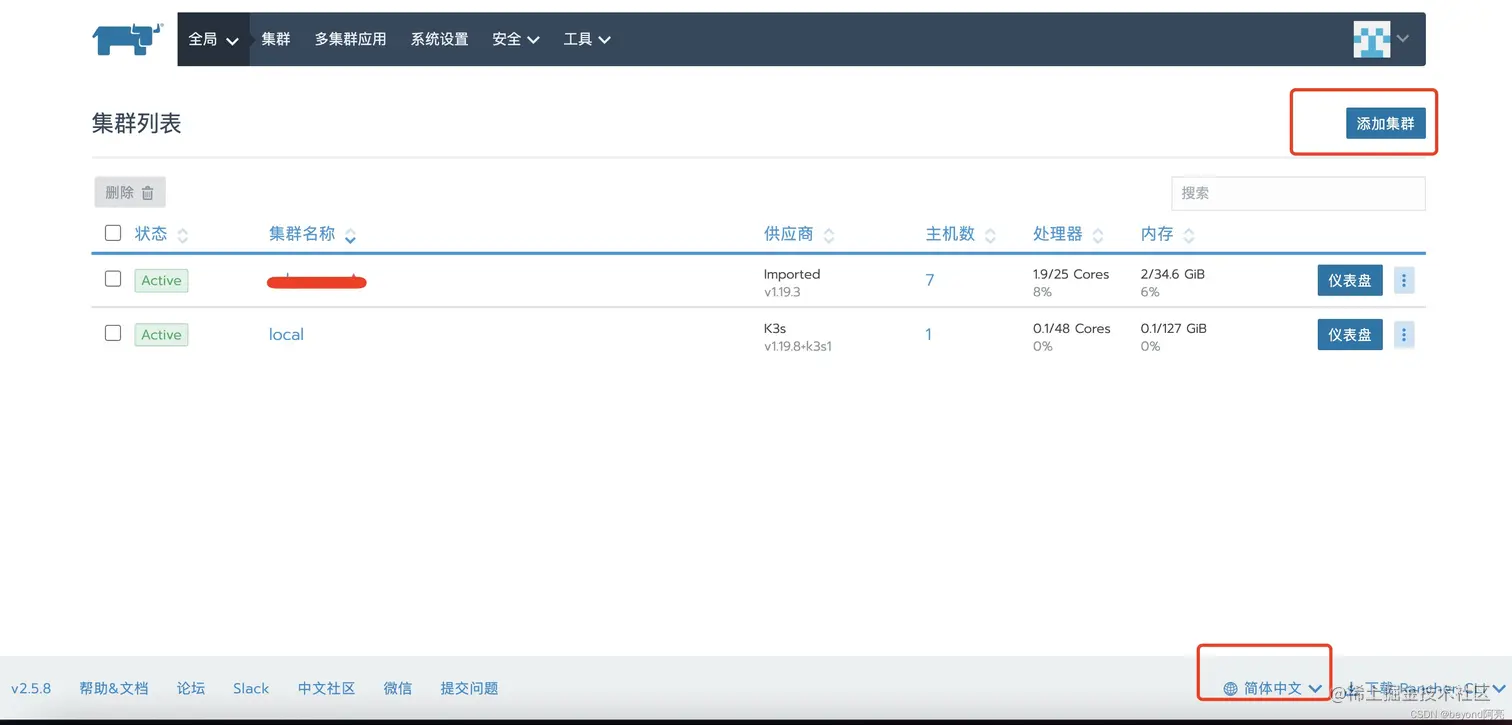Open the 工具 dropdown menu
1512x725 pixels.
tap(586, 39)
